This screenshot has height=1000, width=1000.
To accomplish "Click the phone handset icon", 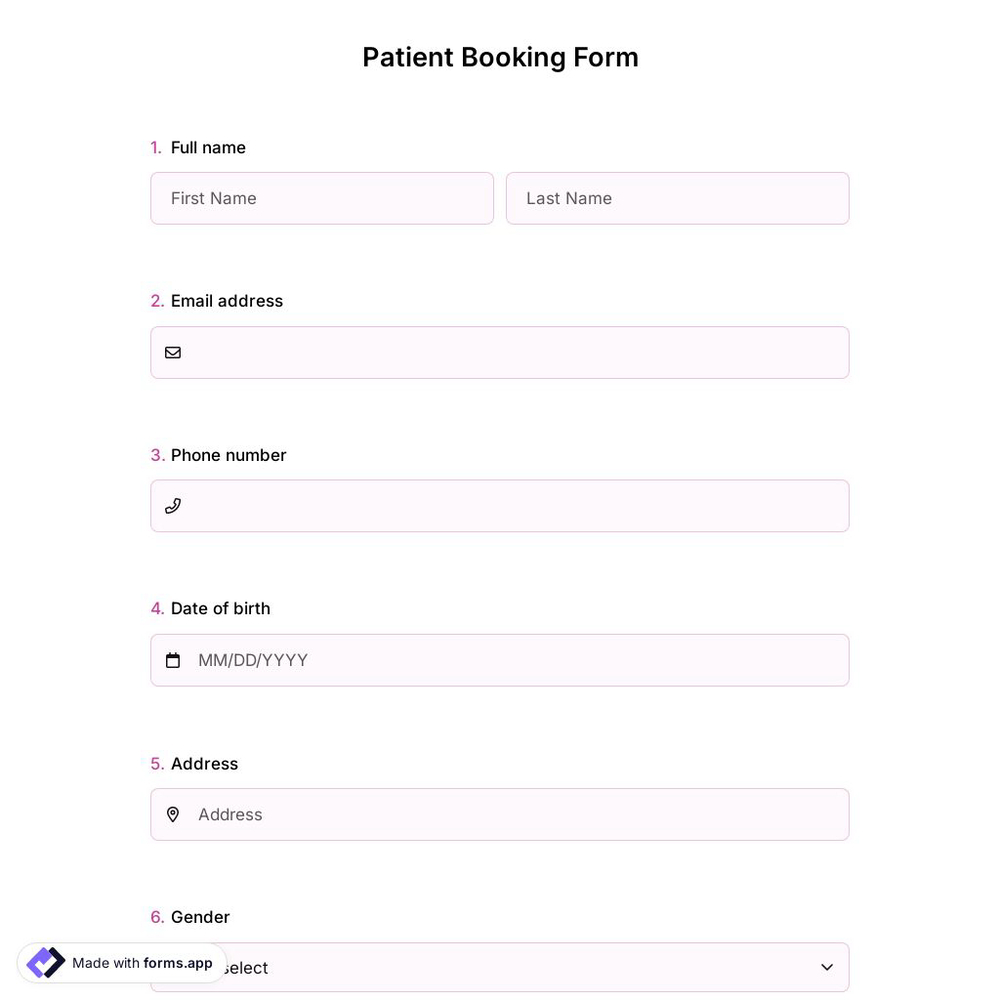I will pos(173,505).
